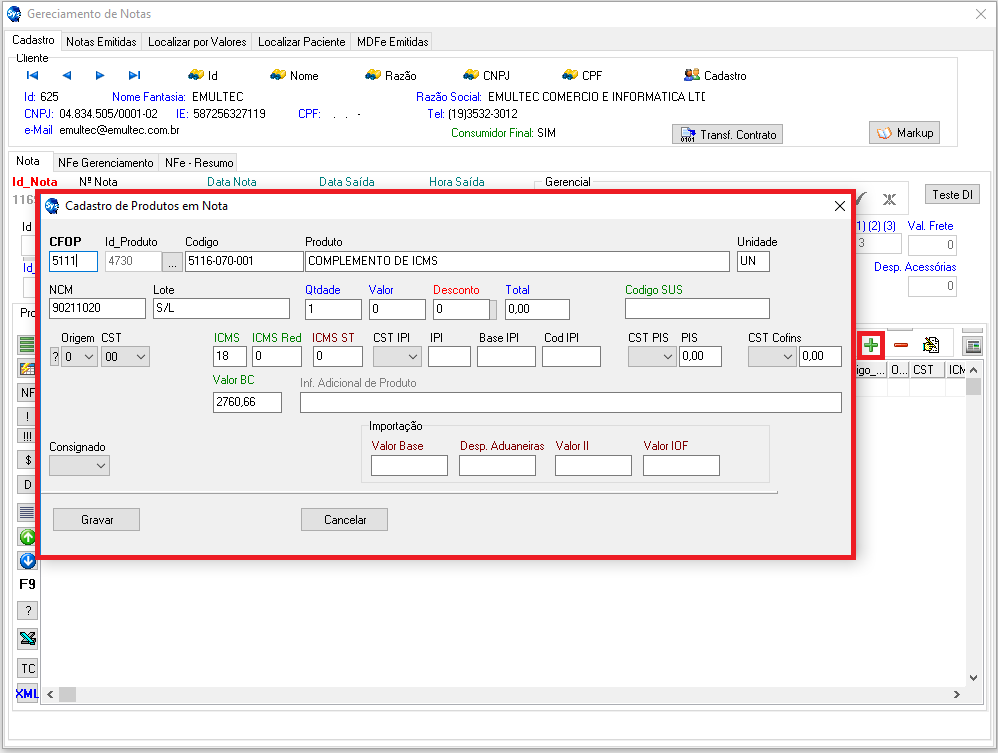Go to first client record arrow

tap(32, 75)
